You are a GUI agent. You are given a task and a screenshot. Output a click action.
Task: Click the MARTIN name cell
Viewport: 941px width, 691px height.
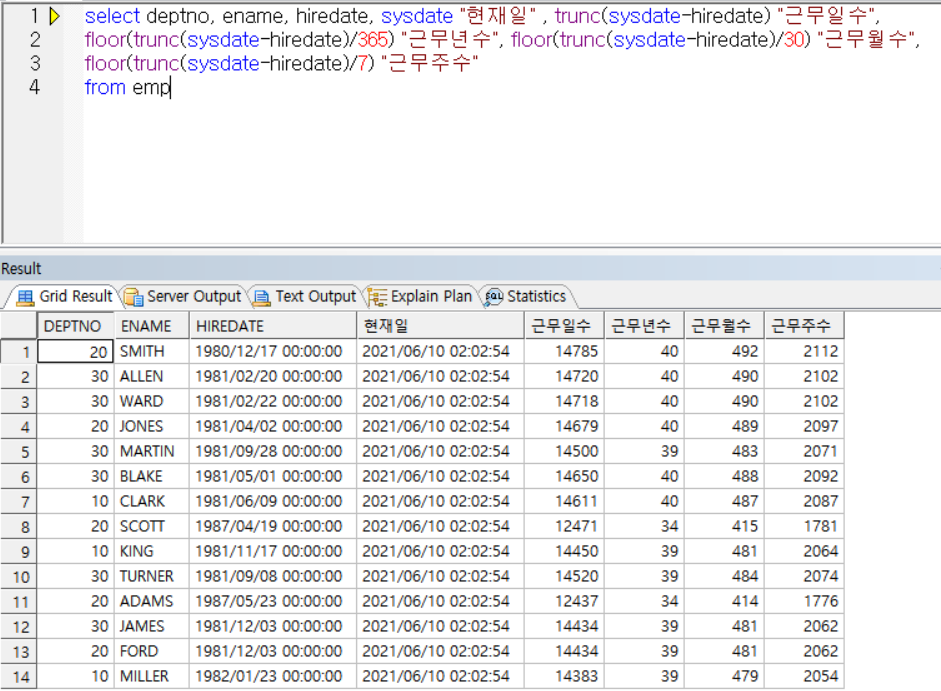click(x=152, y=451)
